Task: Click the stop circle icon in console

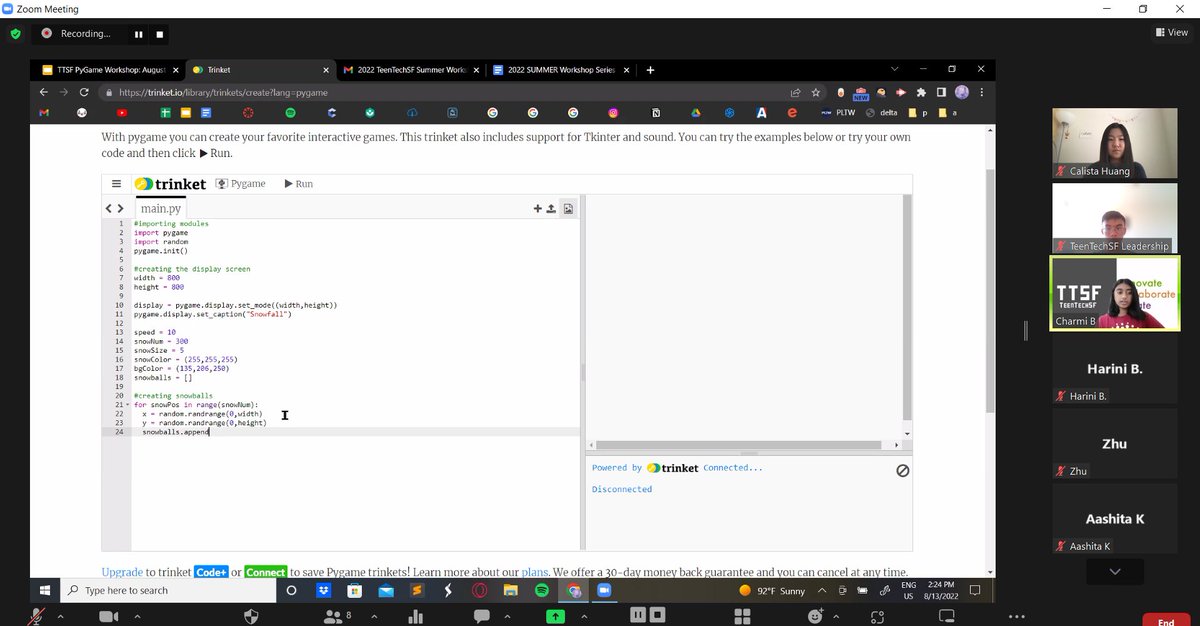Action: 902,470
